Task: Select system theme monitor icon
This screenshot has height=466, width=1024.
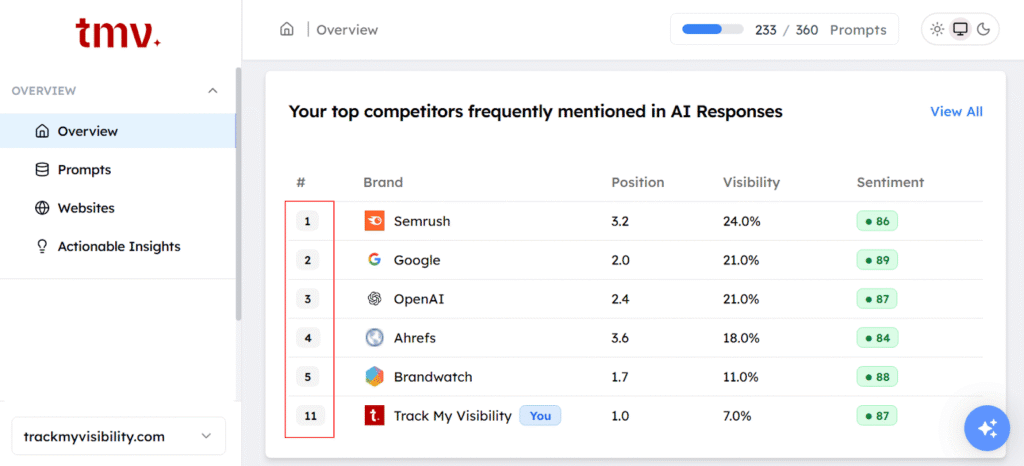Action: (960, 29)
